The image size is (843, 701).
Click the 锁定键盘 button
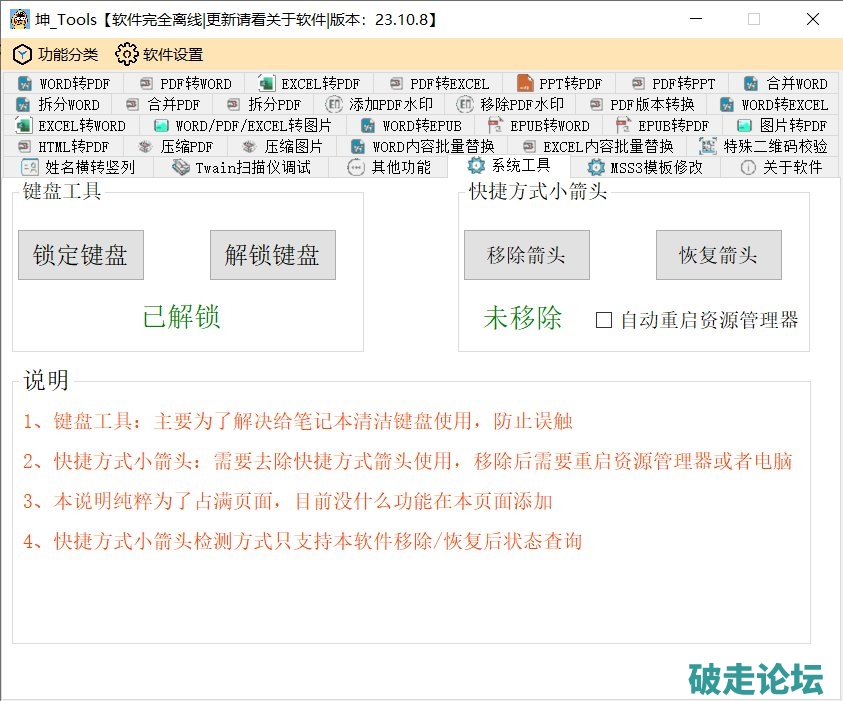pyautogui.click(x=81, y=255)
